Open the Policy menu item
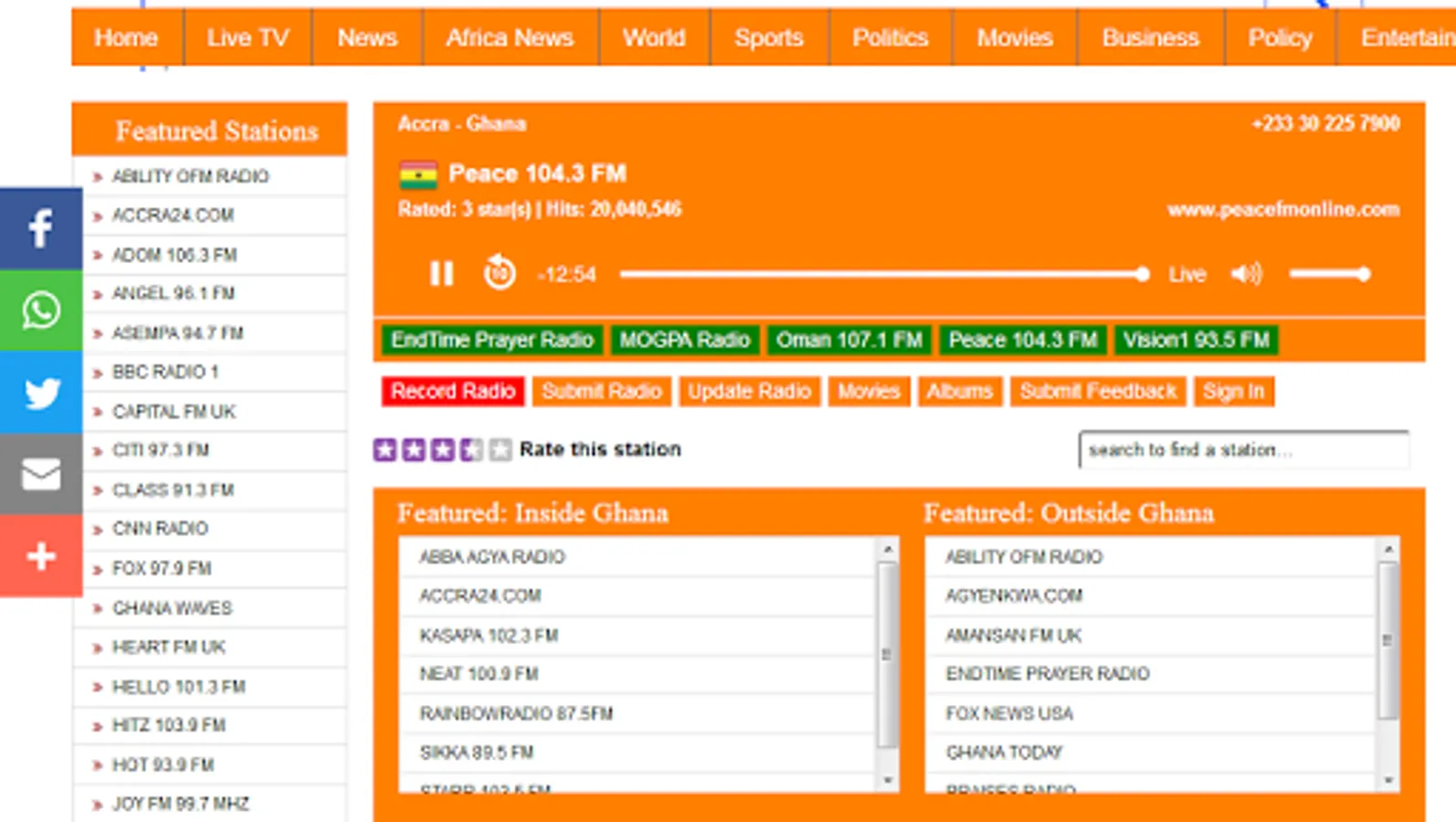 pos(1281,37)
